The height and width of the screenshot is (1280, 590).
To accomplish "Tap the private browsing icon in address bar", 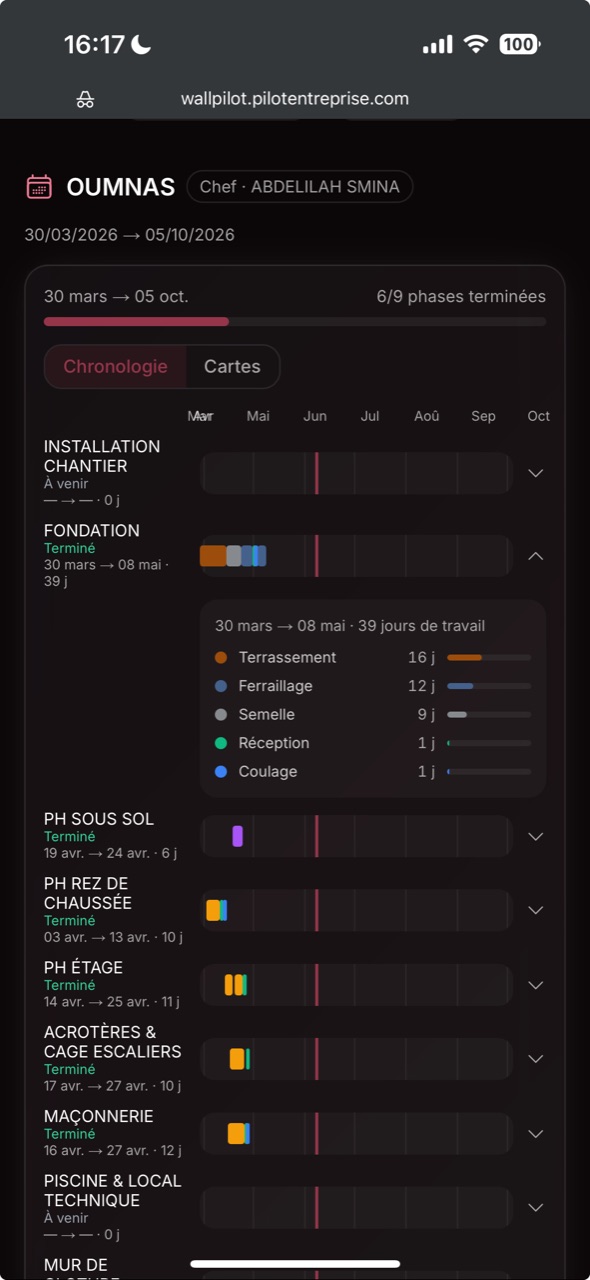I will (85, 99).
